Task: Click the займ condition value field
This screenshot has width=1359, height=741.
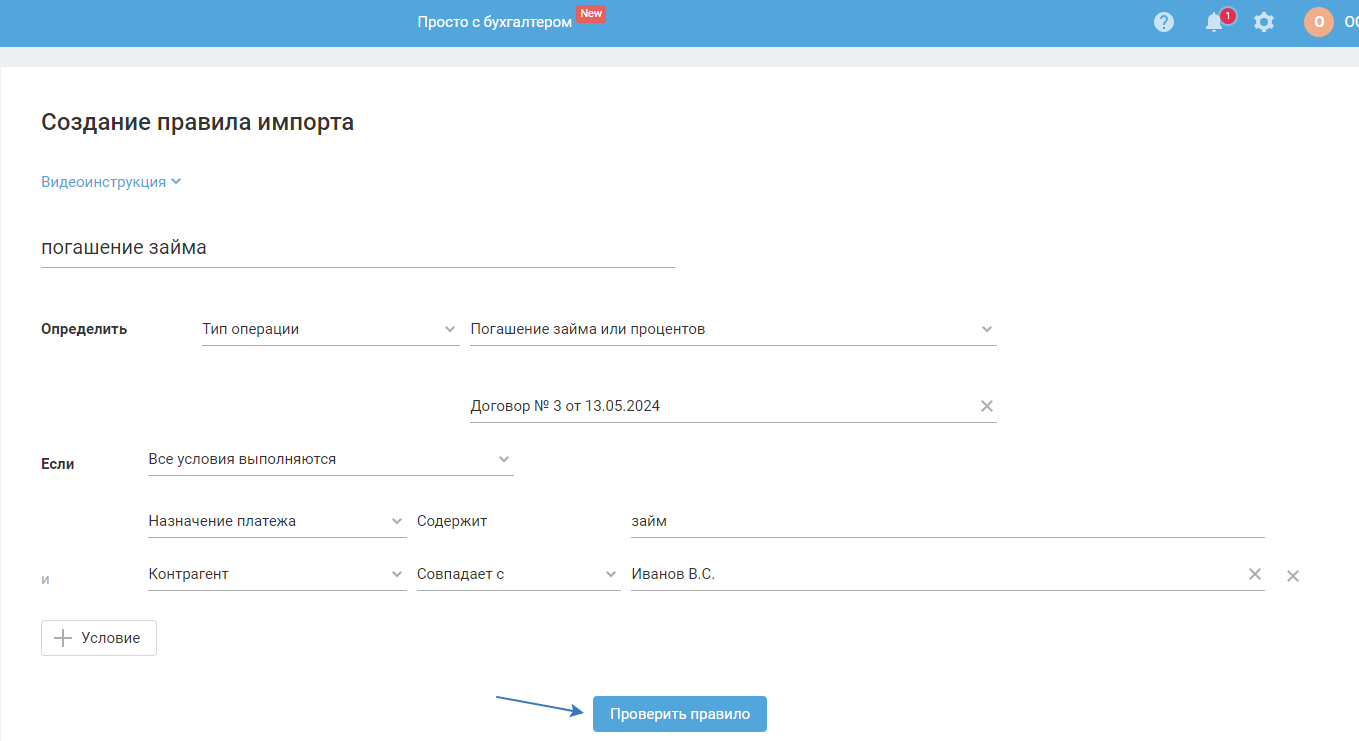Action: coord(947,521)
